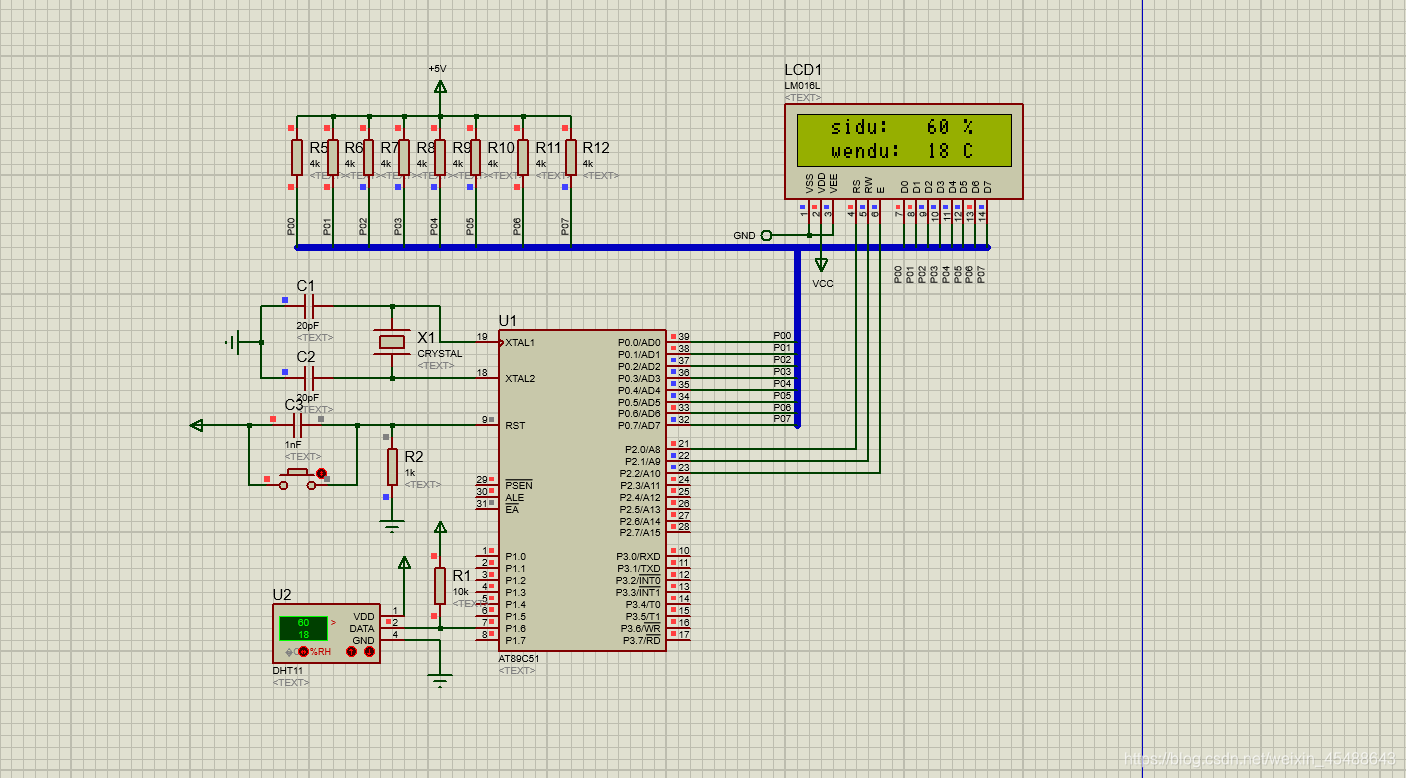Viewport: 1406px width, 778px height.
Task: Click the 10k value of R1
Action: click(x=460, y=592)
